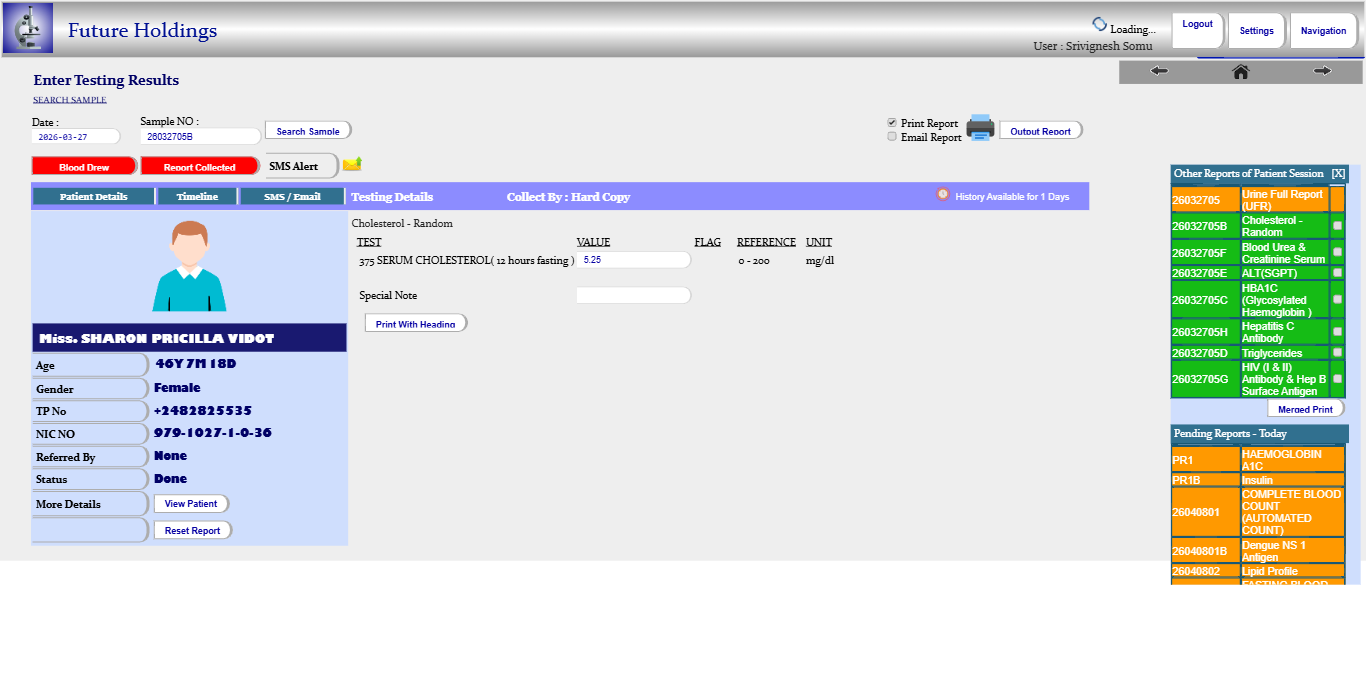Click the forward arrow navigation icon
1366x688 pixels.
[1322, 71]
